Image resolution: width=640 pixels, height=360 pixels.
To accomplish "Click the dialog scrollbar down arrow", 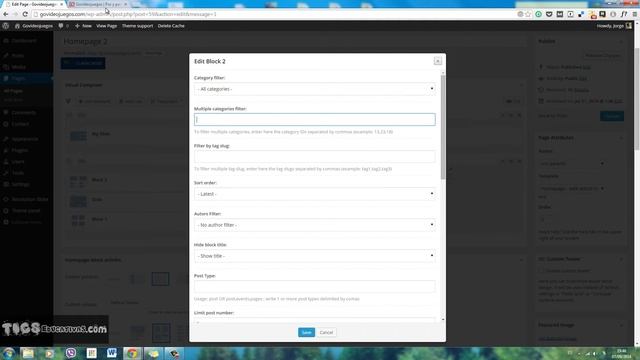I will coord(443,319).
